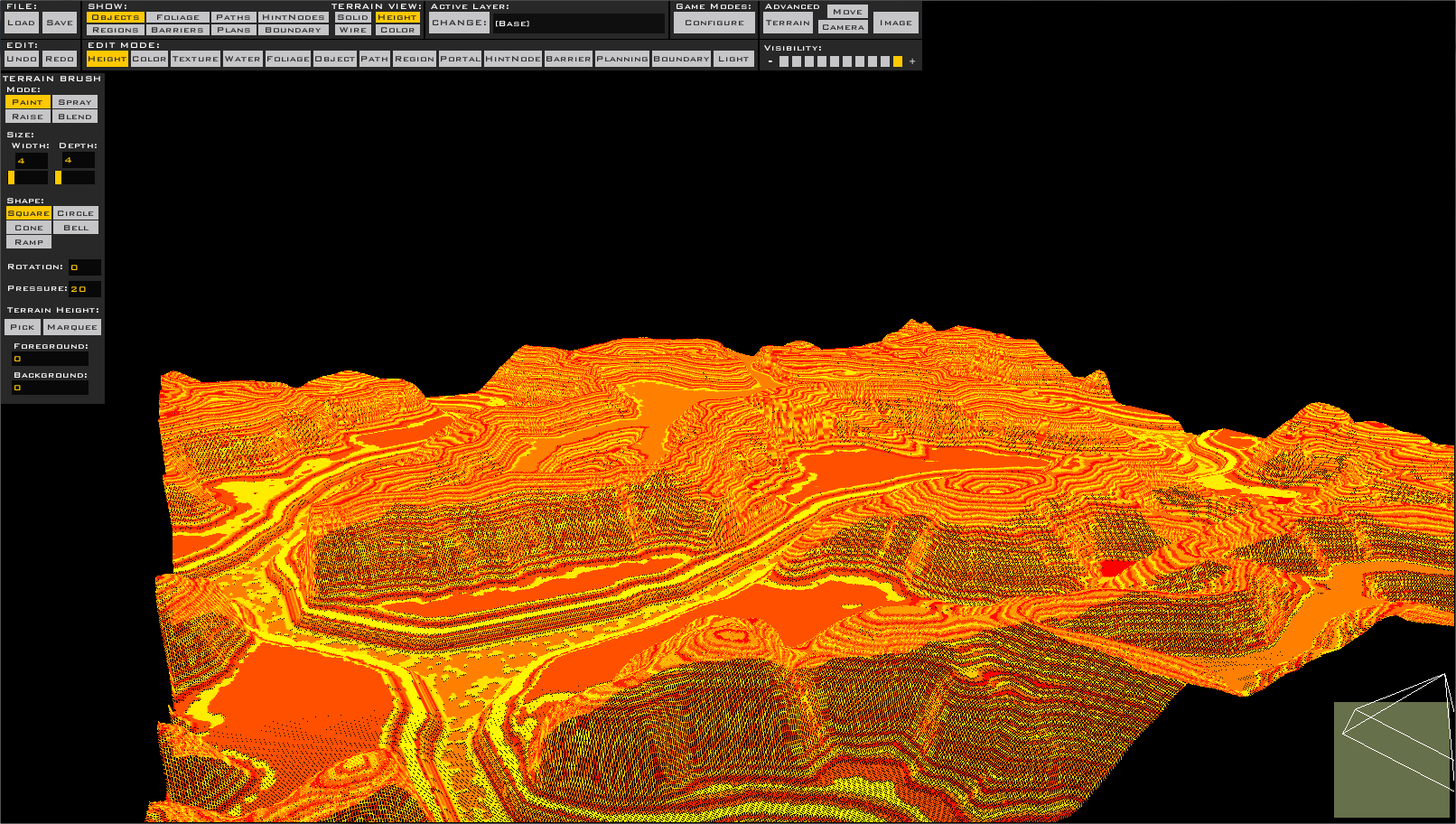Select Texture edit mode

[x=196, y=59]
